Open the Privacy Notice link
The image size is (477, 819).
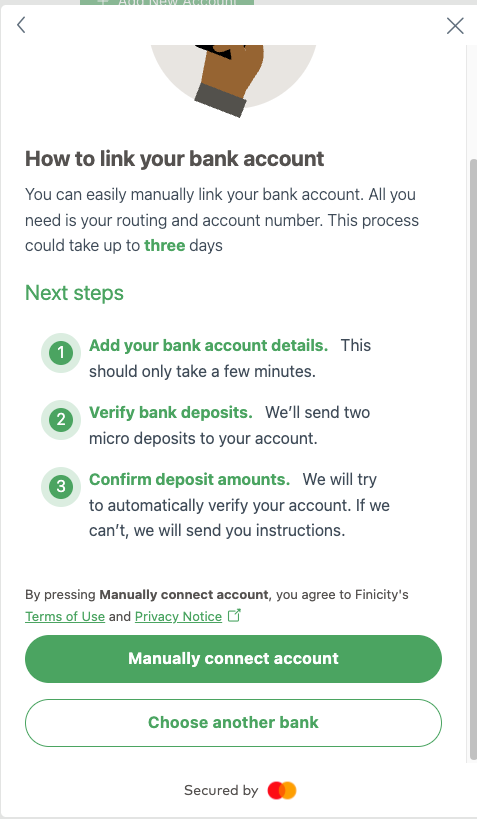coord(178,616)
